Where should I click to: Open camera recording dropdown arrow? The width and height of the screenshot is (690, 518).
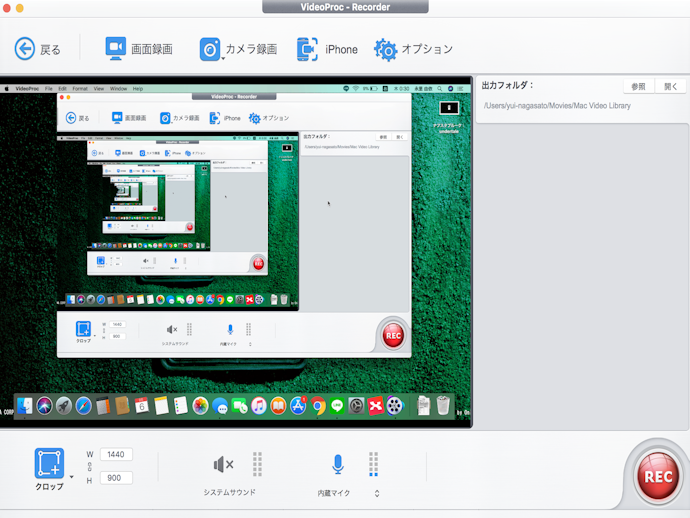(223, 59)
